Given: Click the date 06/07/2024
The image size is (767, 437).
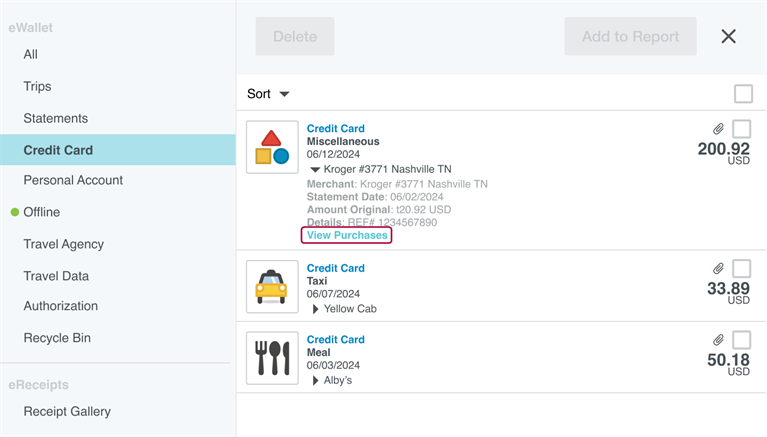Looking at the screenshot, I should click(x=333, y=294).
